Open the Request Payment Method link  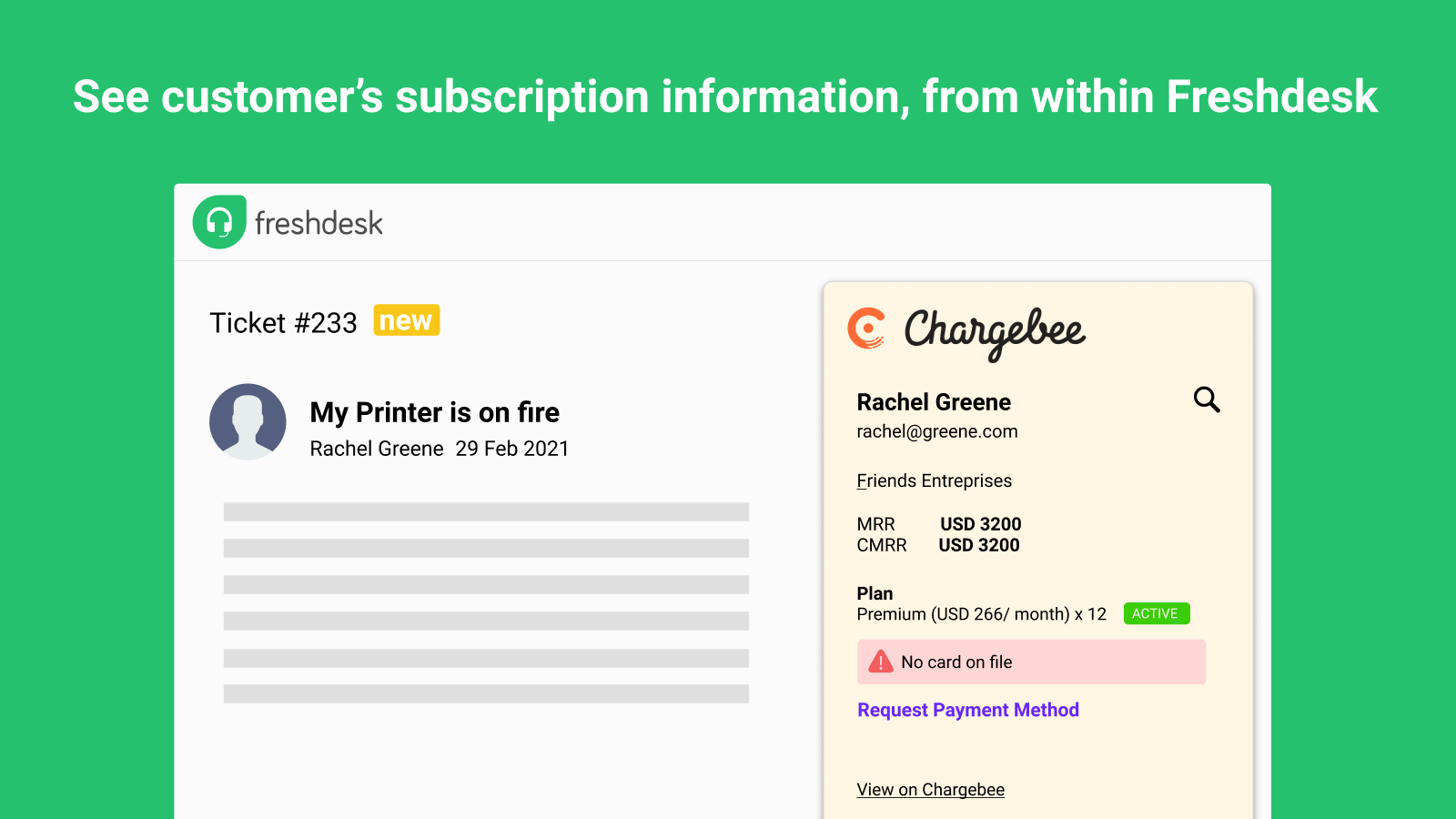coord(968,710)
